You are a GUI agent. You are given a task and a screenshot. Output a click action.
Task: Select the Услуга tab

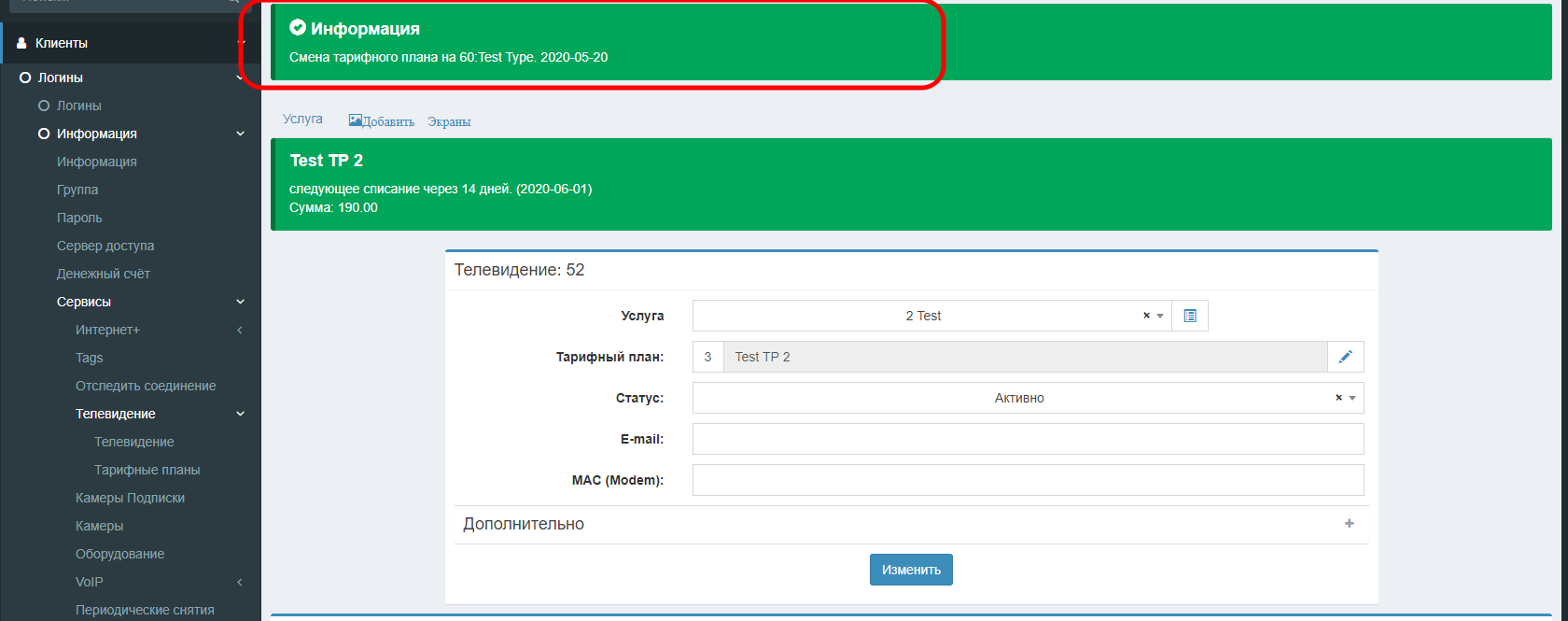(x=302, y=120)
